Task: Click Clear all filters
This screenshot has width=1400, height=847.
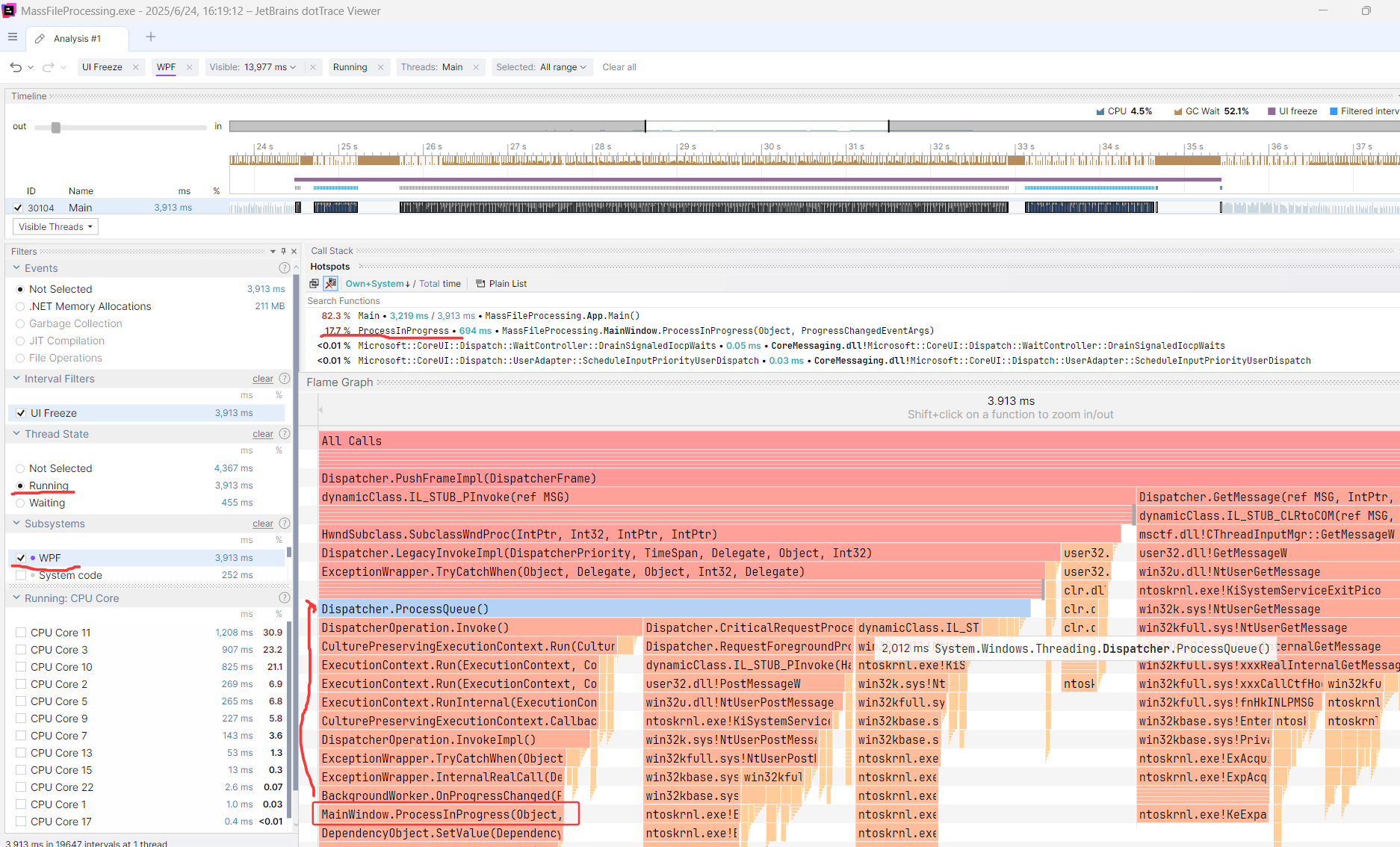Action: (619, 67)
